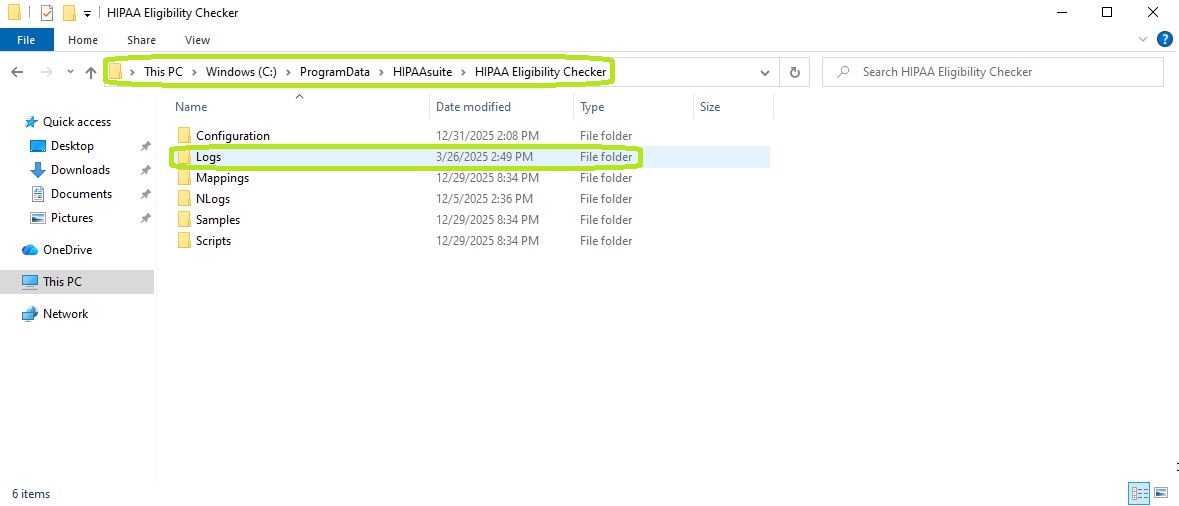
Task: Maximize the HIPAA Eligibility Checker window
Action: click(x=1107, y=13)
